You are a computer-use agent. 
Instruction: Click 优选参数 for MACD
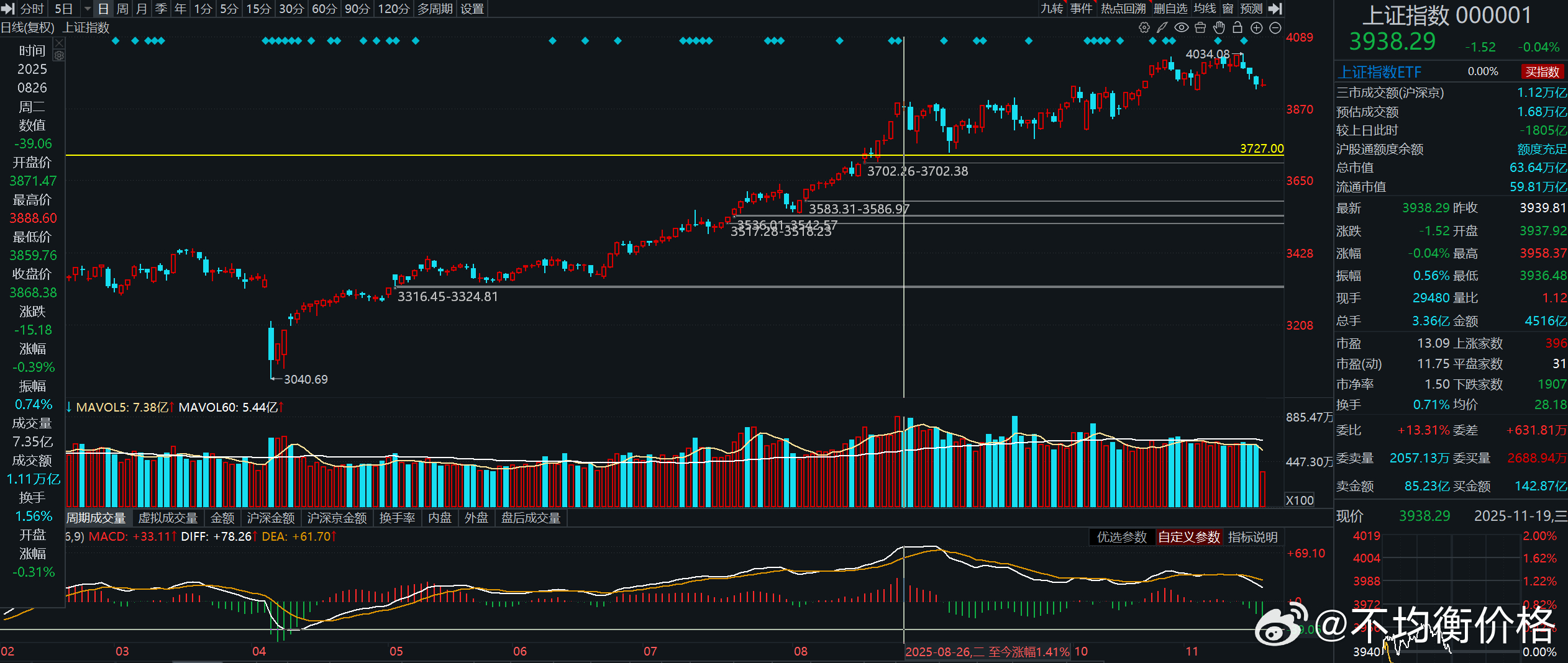click(x=1122, y=537)
